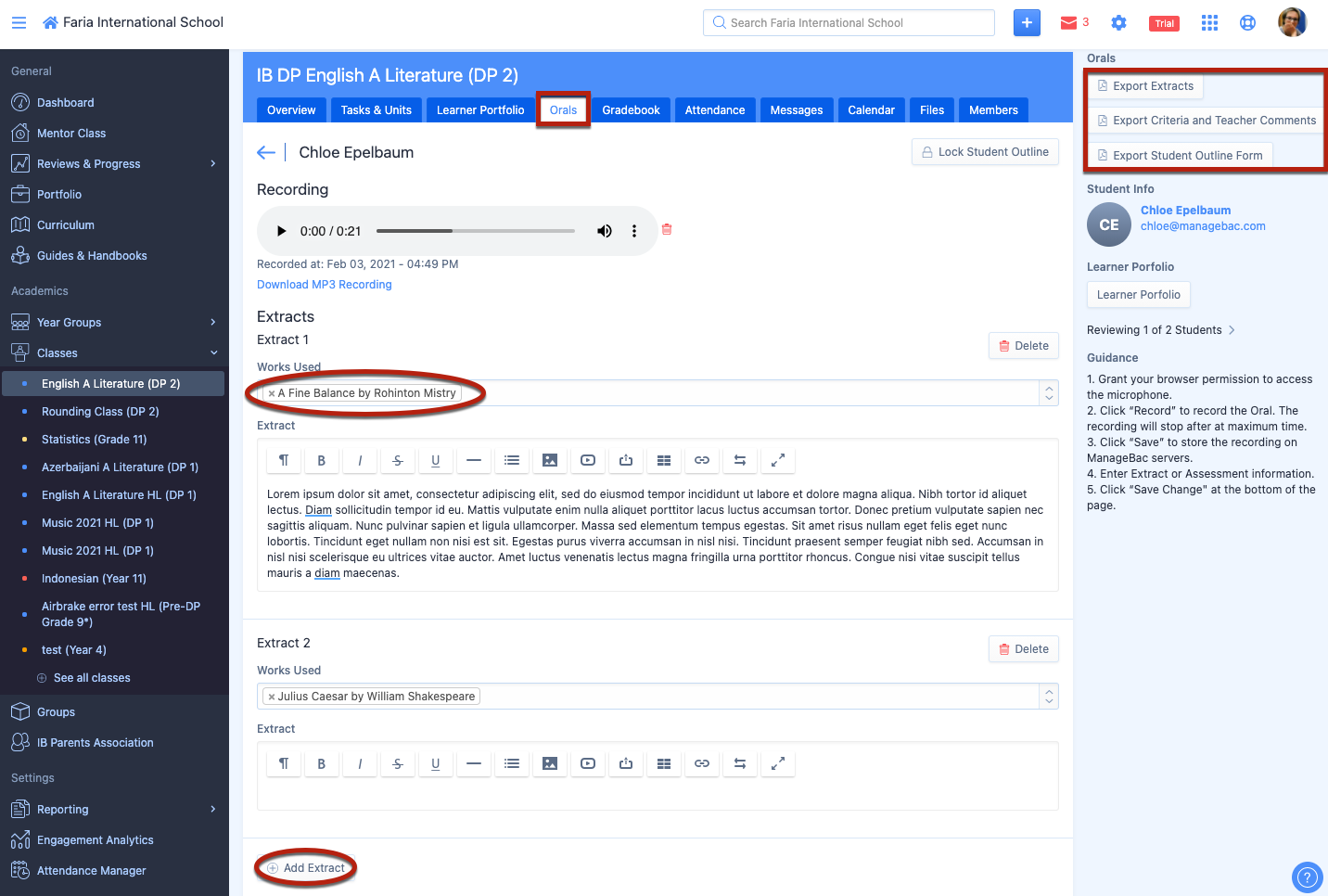Screen dimensions: 1328x896
Task: Delete the recording using red trash icon
Action: 666,229
